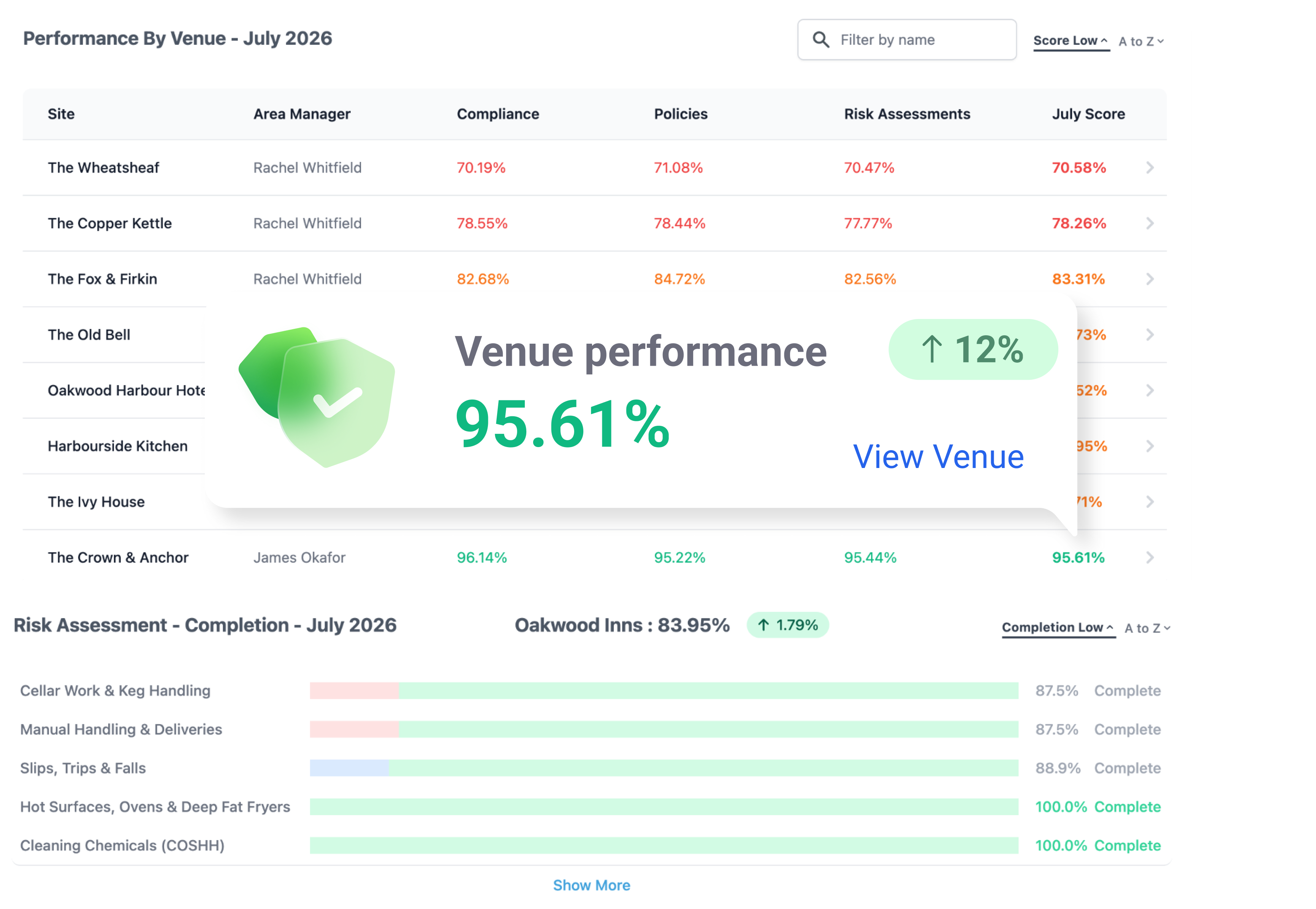The image size is (1316, 909).
Task: Click the View Venue link
Action: [x=938, y=457]
